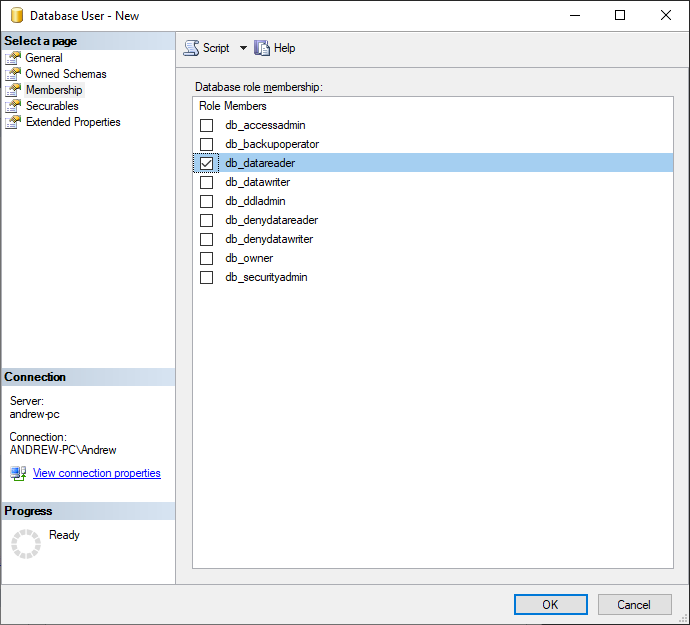Click the Help icon in toolbar

pyautogui.click(x=262, y=48)
